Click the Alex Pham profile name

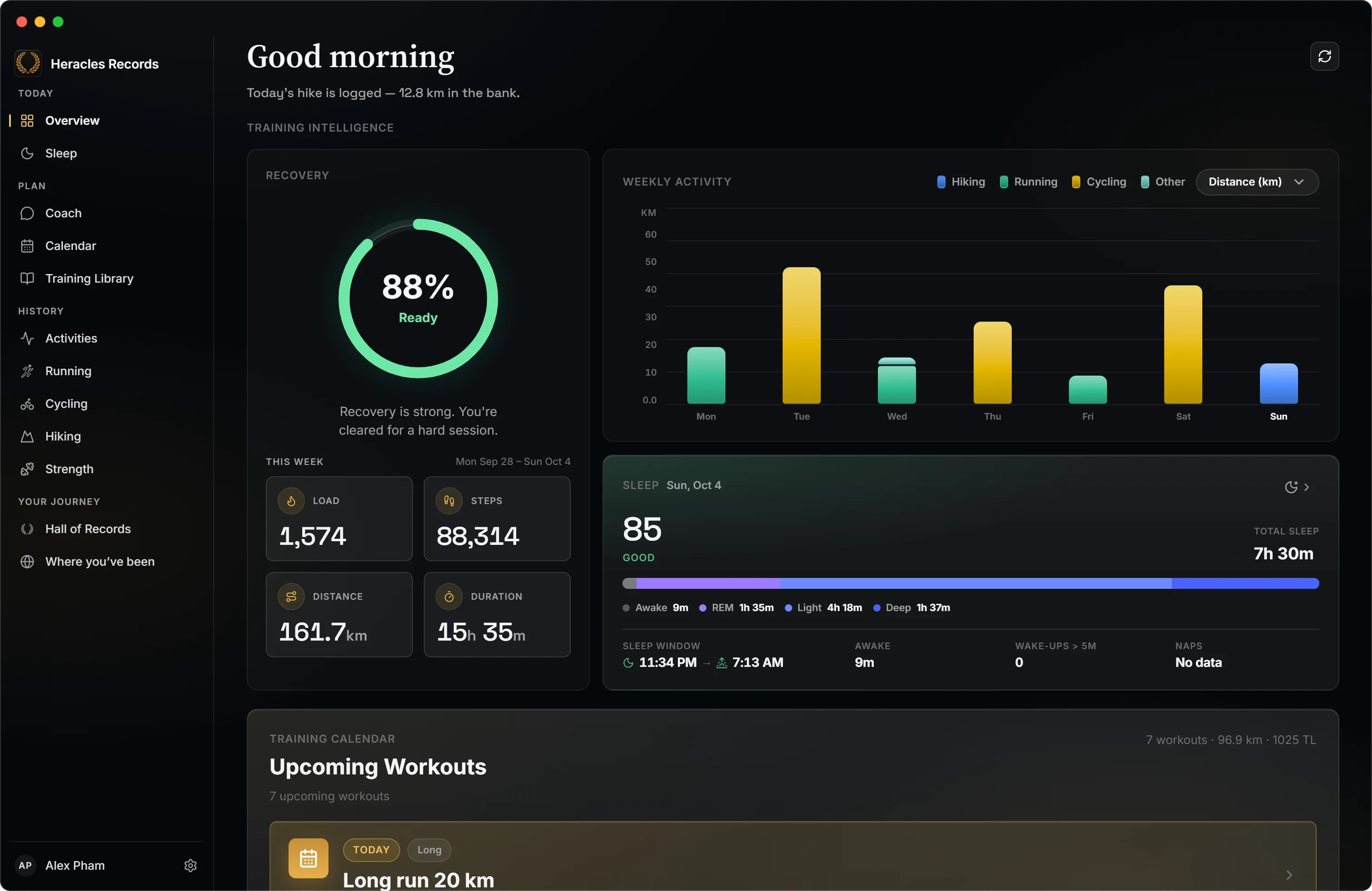click(75, 865)
